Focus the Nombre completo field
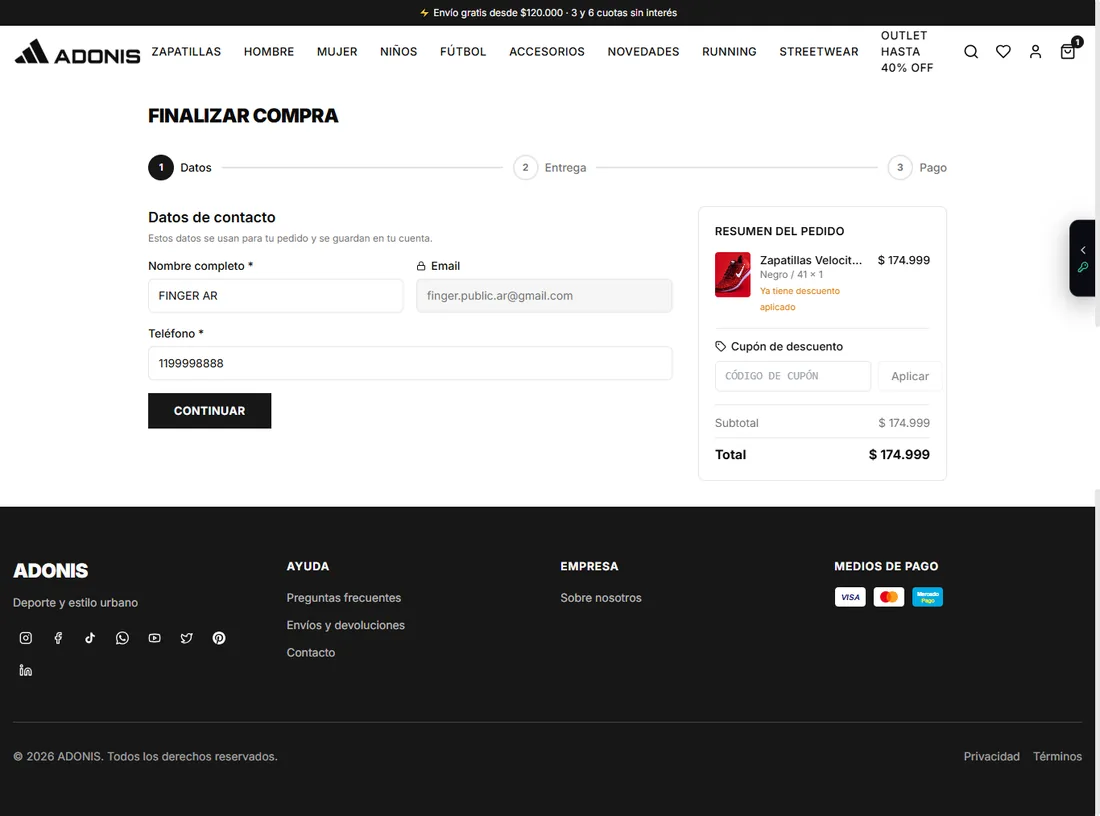This screenshot has height=816, width=1100. (x=275, y=295)
